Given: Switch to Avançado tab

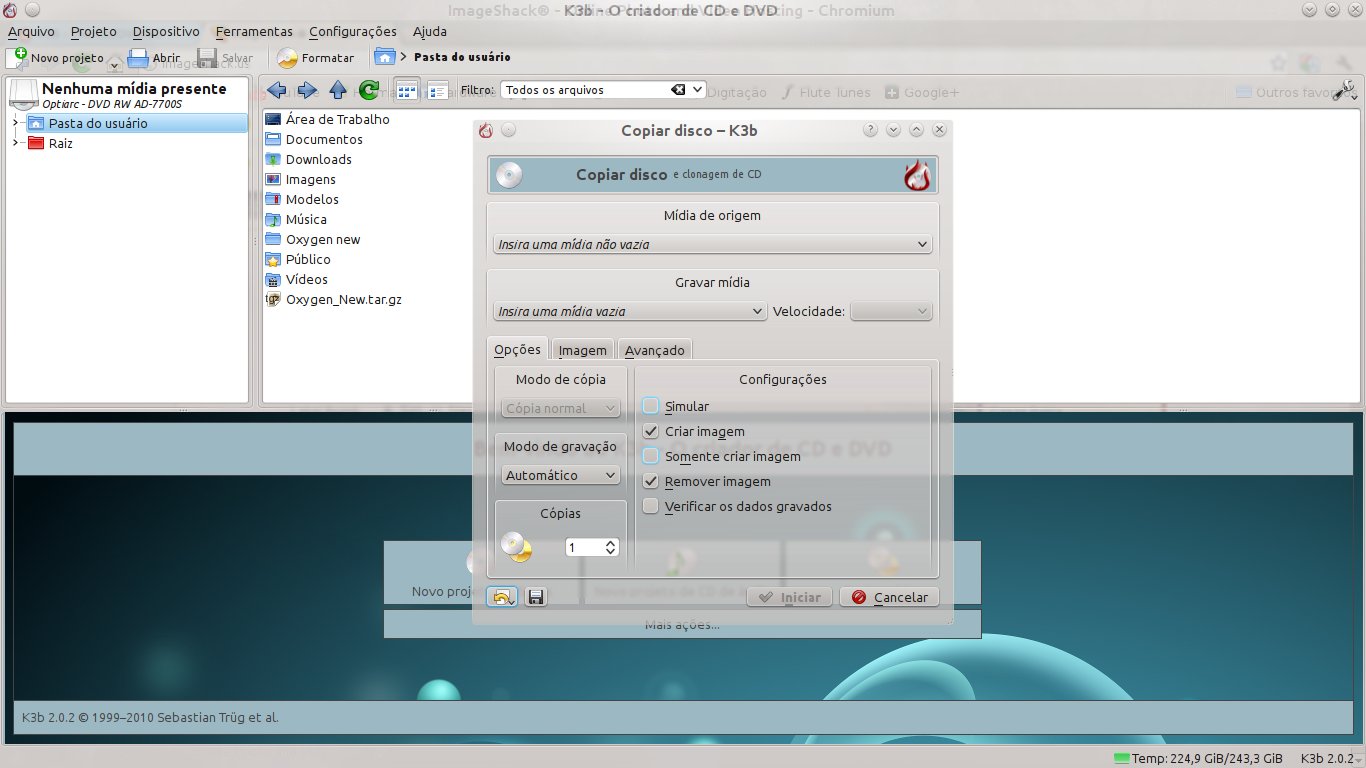Looking at the screenshot, I should (x=654, y=350).
